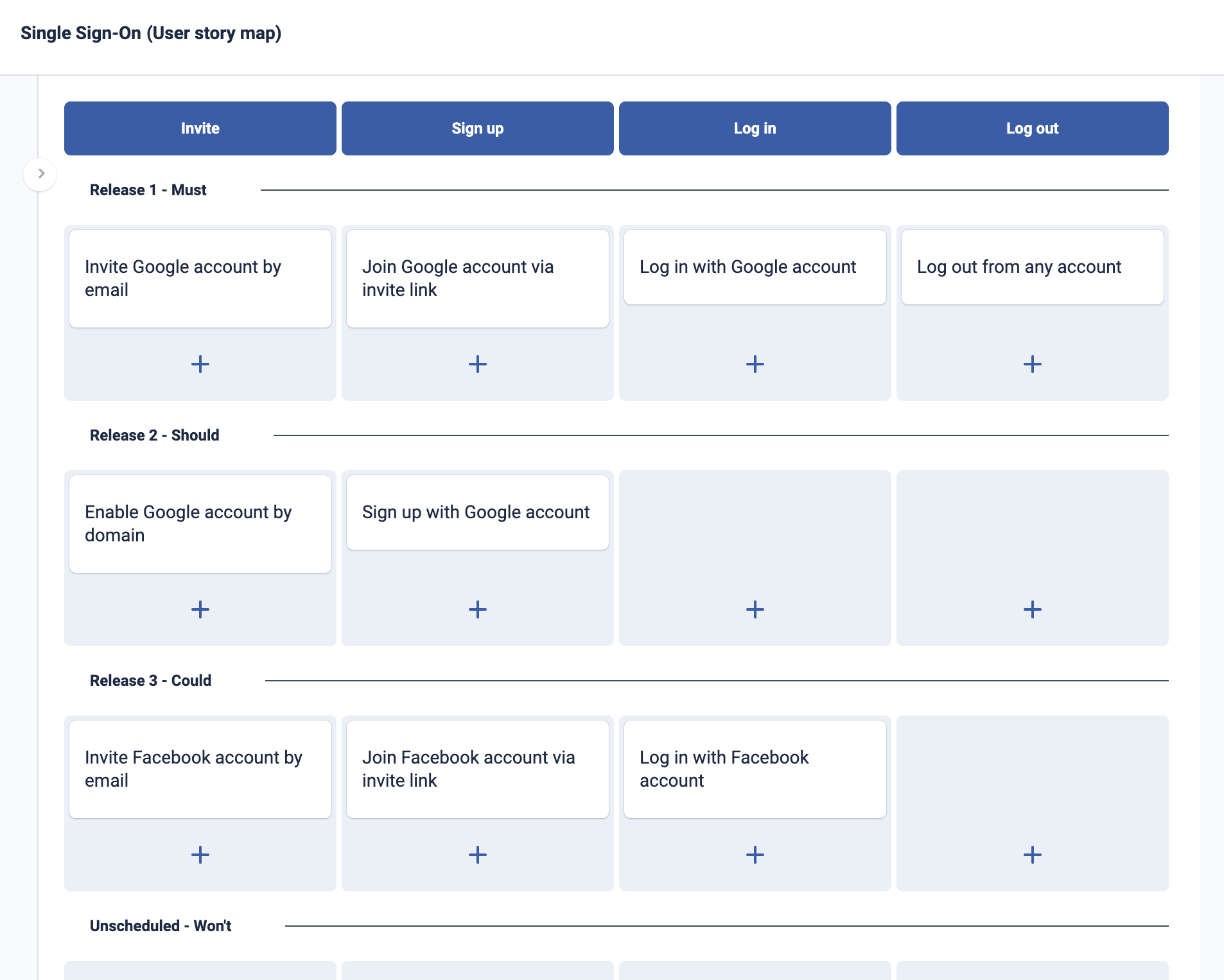Select the Sign up column header
The height and width of the screenshot is (980, 1224).
(x=477, y=128)
